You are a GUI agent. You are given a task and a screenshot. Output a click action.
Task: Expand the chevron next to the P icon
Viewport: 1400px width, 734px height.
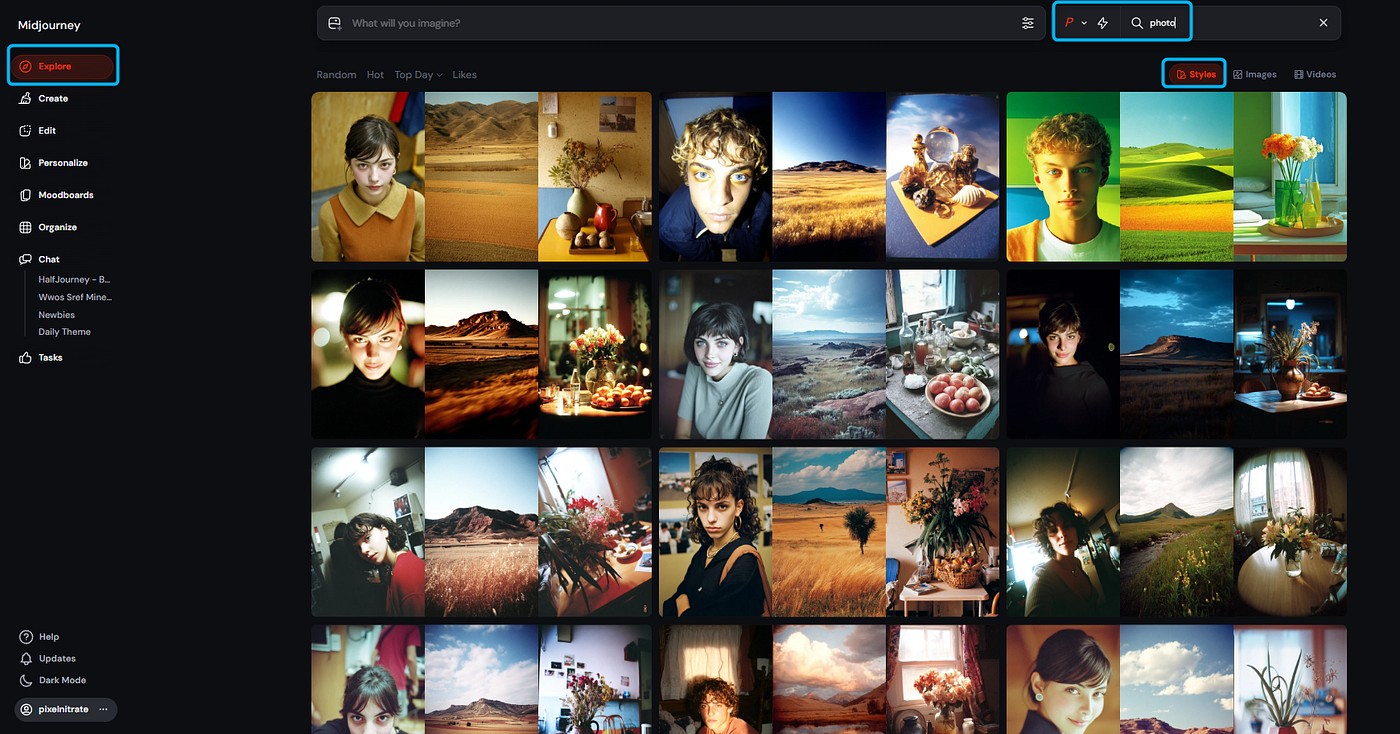[x=1085, y=22]
